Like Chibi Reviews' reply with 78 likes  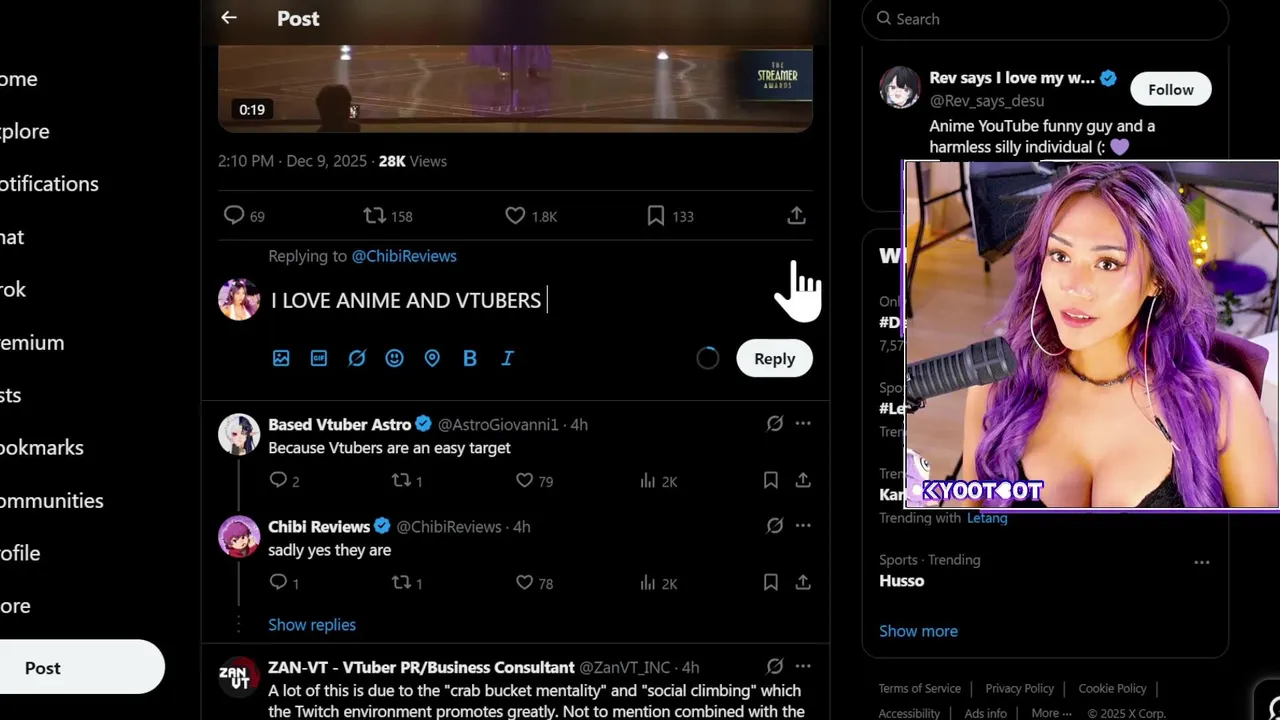coord(534,583)
